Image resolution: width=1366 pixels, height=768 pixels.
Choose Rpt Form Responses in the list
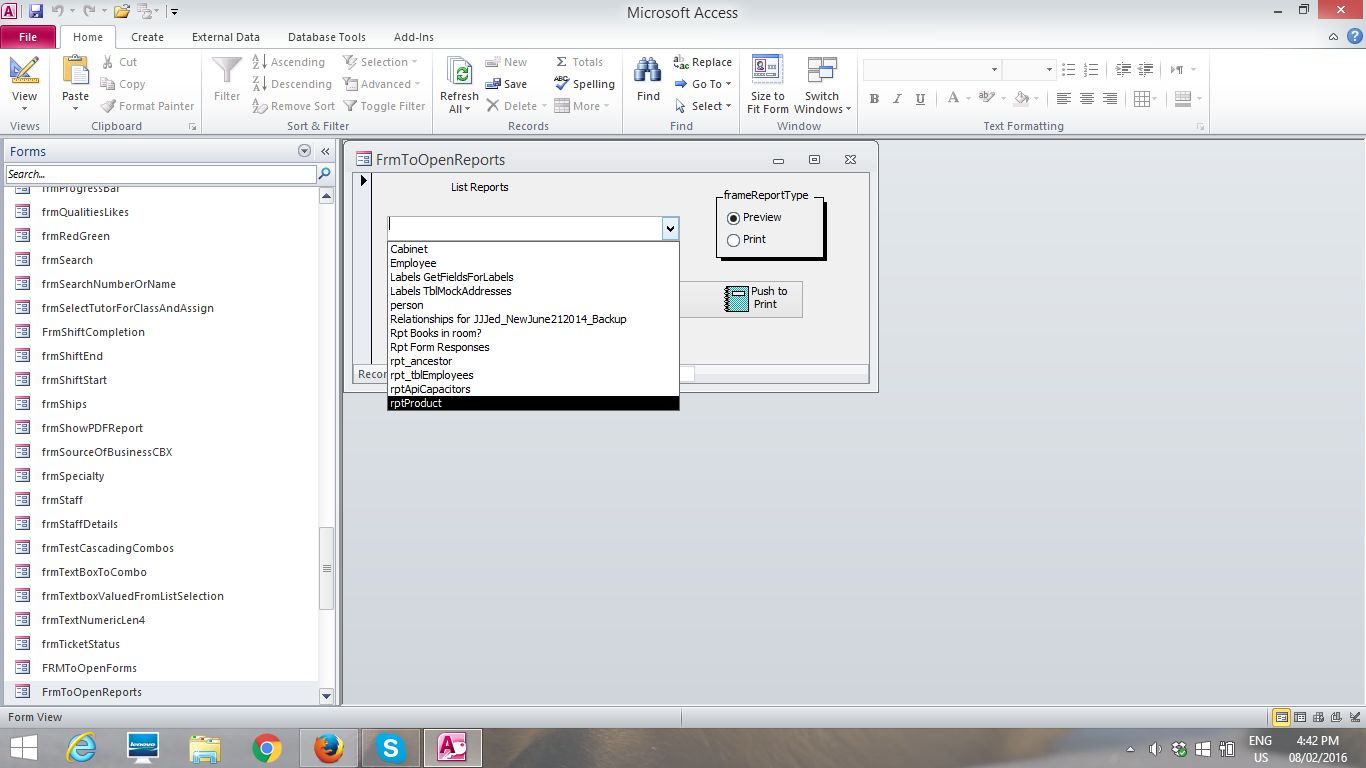(533, 347)
